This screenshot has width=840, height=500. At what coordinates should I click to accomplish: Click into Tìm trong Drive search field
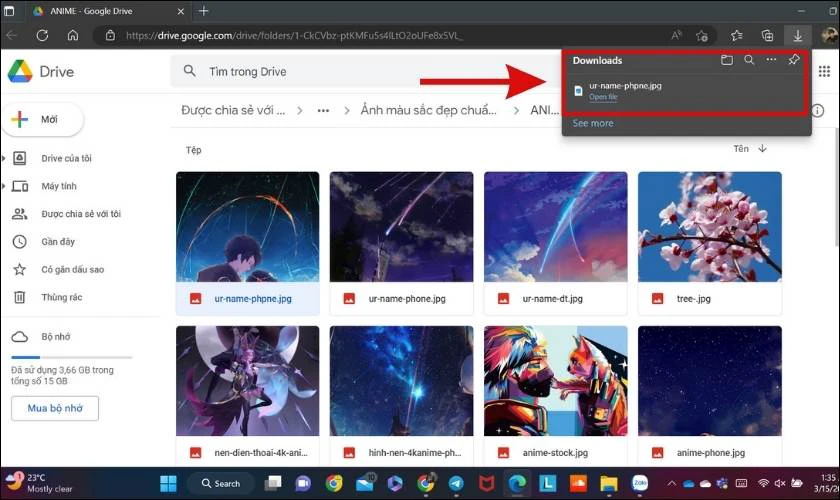click(364, 71)
